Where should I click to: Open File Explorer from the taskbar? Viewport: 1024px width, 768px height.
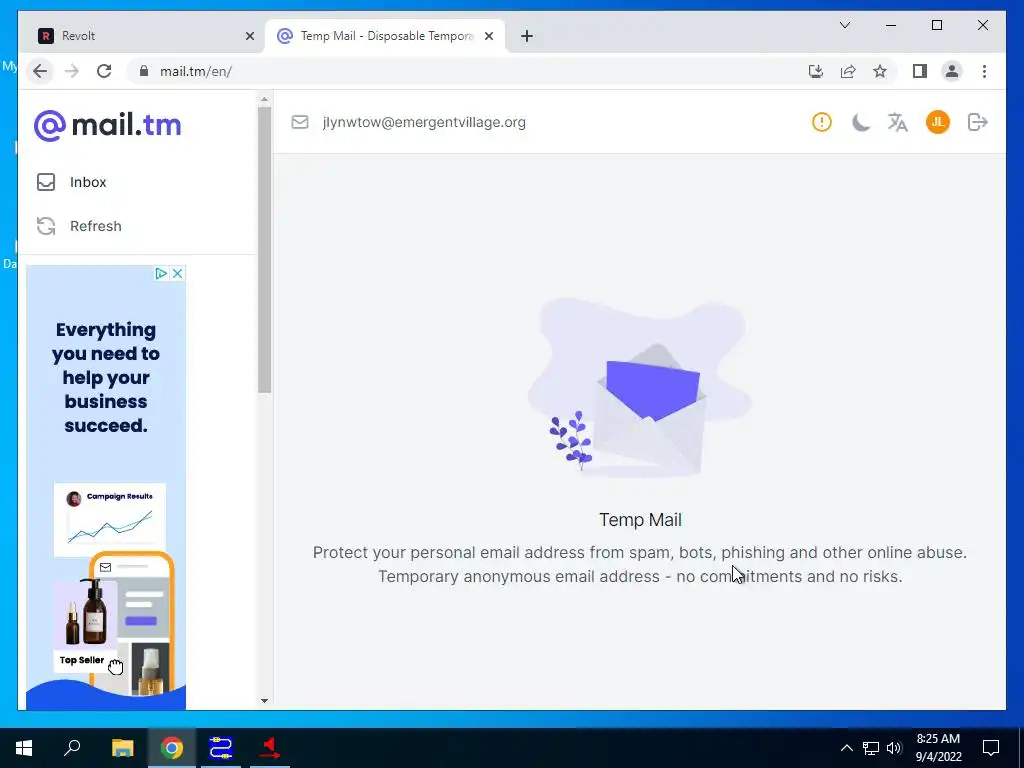[122, 748]
